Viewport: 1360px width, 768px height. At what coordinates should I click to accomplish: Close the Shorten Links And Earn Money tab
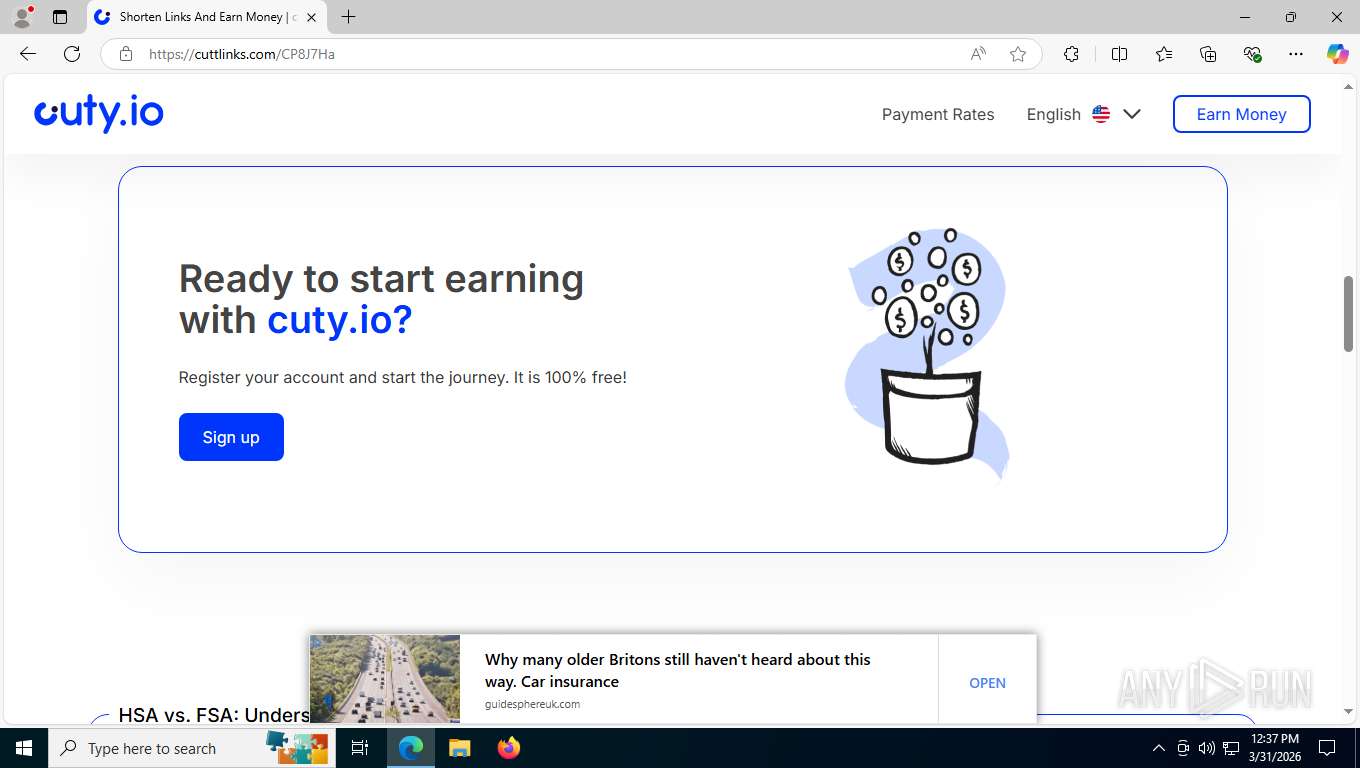tap(311, 17)
